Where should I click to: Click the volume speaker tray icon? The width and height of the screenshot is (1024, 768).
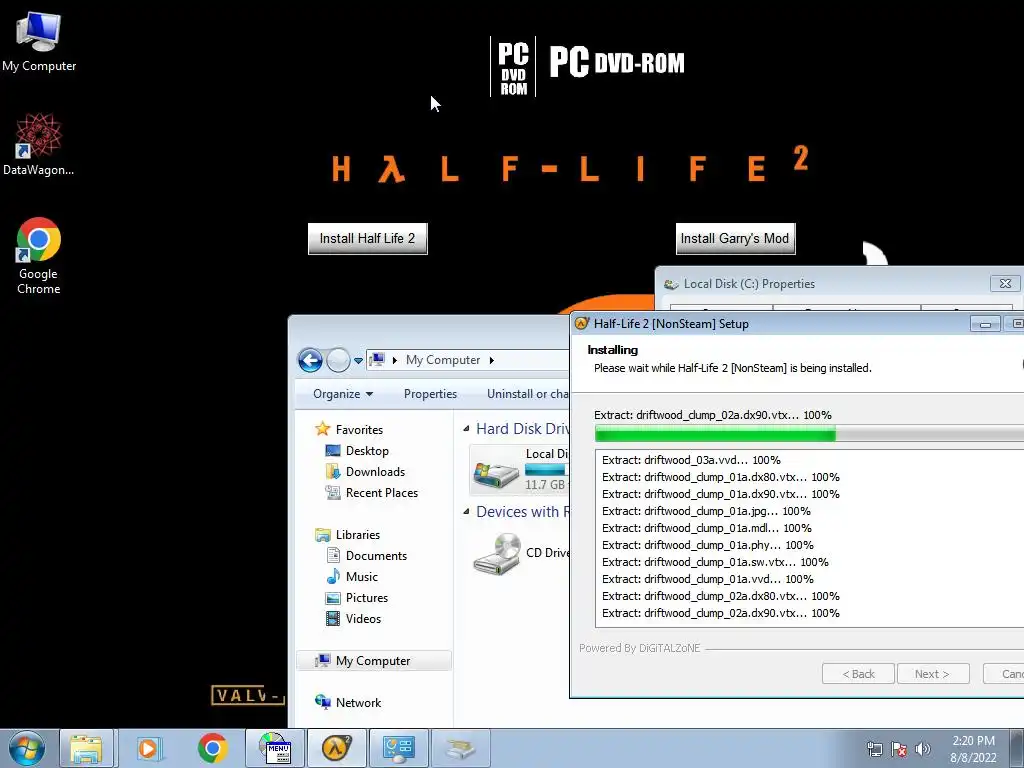click(923, 749)
